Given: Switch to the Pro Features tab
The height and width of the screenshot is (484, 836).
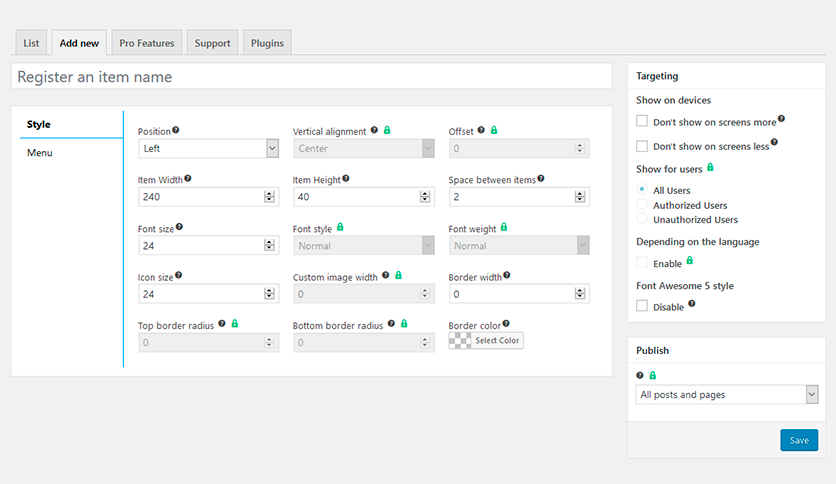Looking at the screenshot, I should [147, 43].
